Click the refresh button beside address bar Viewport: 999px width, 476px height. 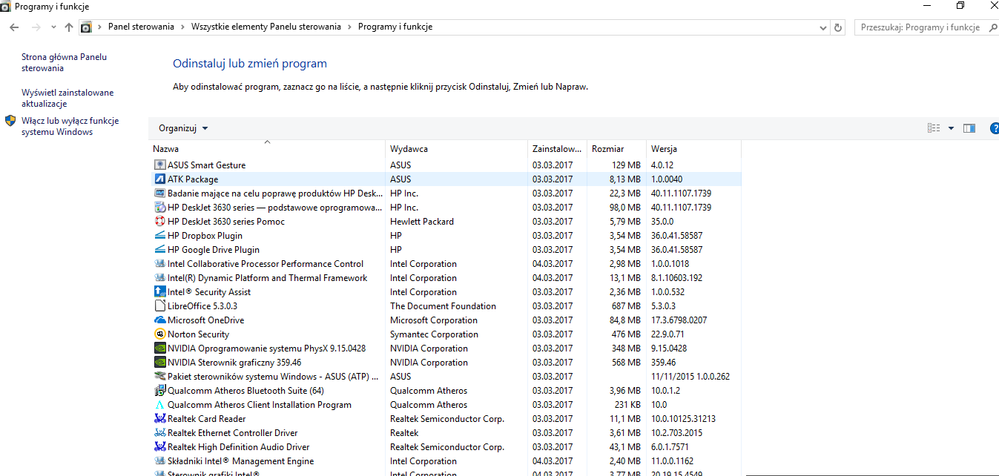[837, 27]
